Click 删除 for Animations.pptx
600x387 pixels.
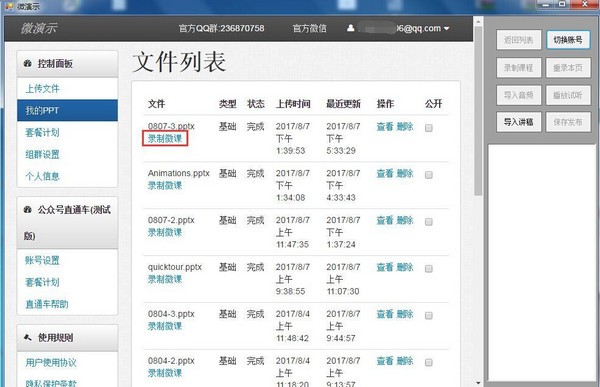(405, 173)
